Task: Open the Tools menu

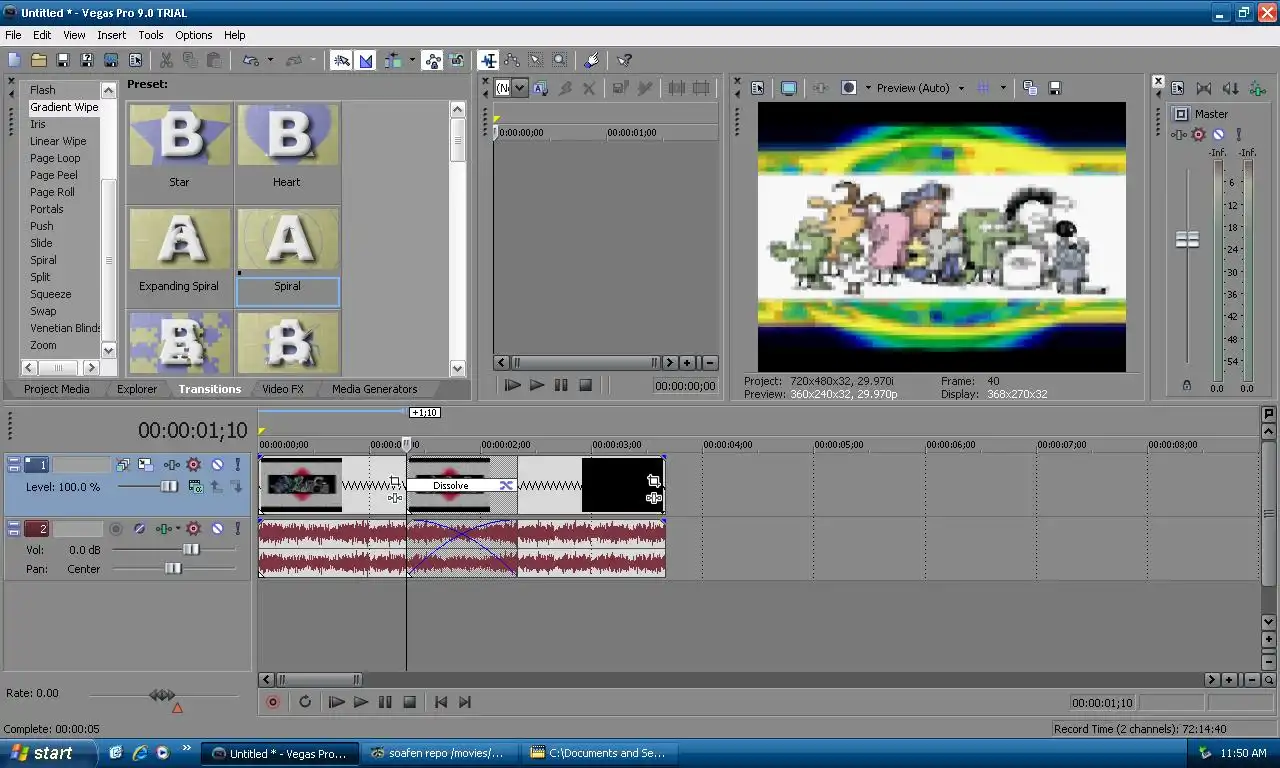Action: (151, 35)
